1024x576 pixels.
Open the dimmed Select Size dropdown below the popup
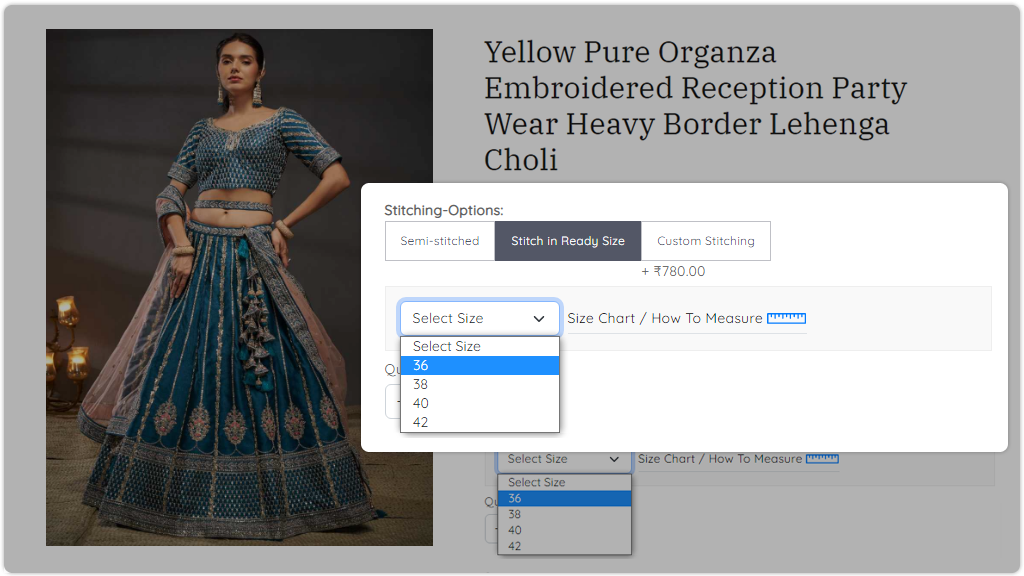564,459
